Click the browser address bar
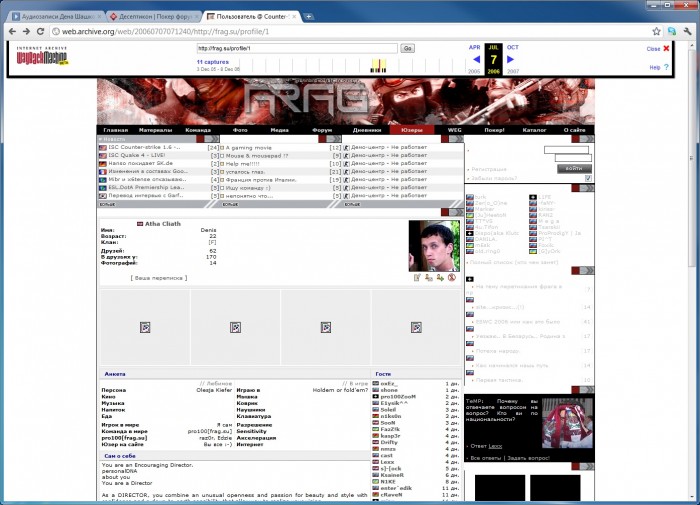 pyautogui.click(x=348, y=32)
